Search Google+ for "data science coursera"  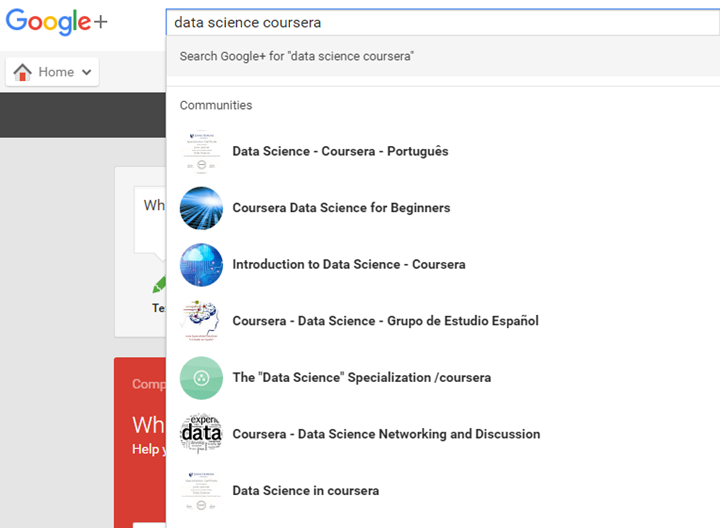(x=443, y=56)
